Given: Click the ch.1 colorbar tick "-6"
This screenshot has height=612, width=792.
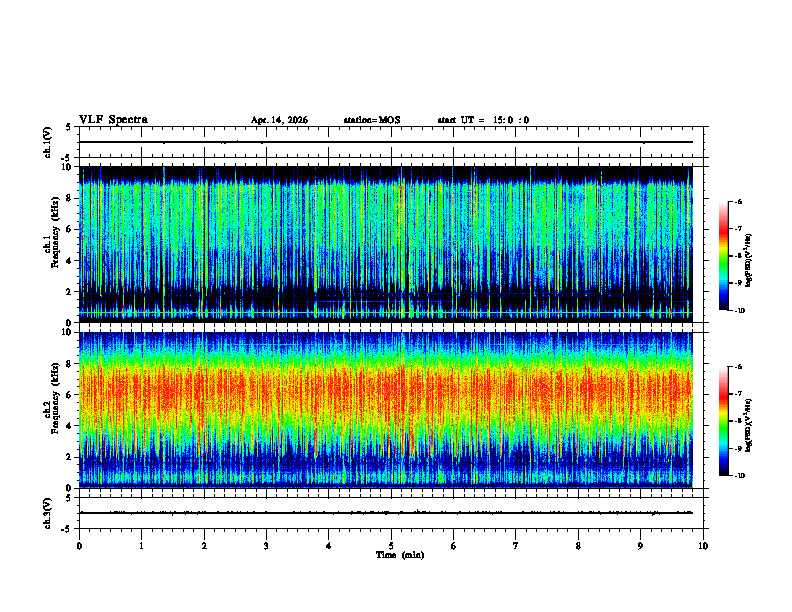Looking at the screenshot, I should click(x=738, y=202).
